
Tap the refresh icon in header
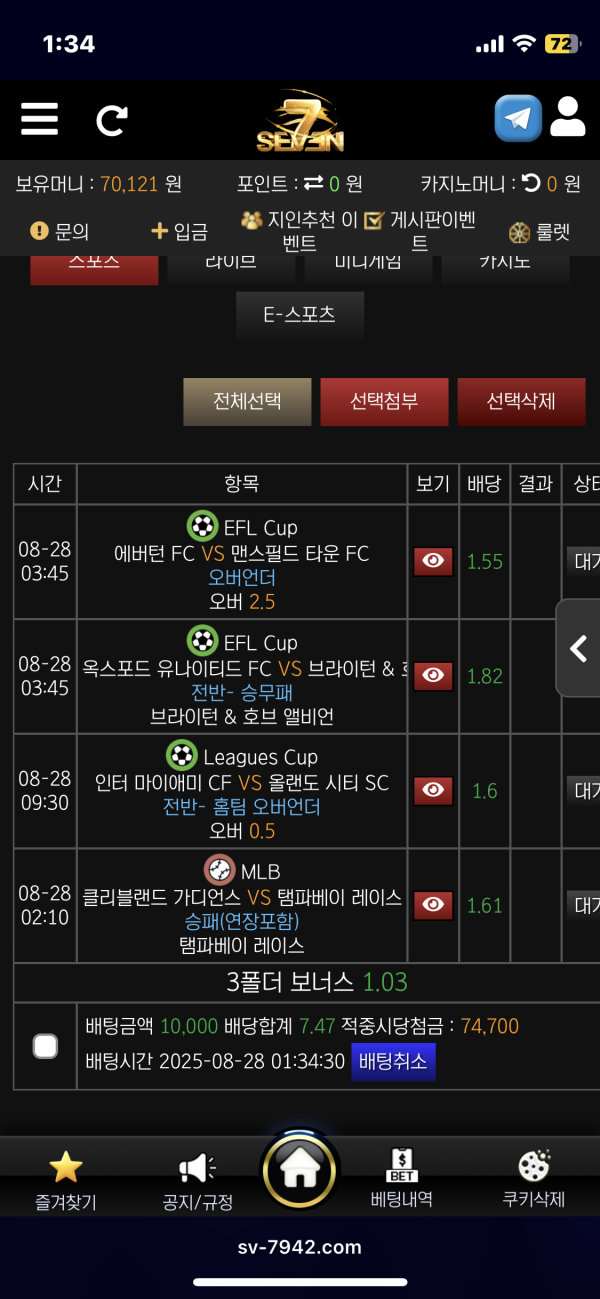tap(111, 120)
